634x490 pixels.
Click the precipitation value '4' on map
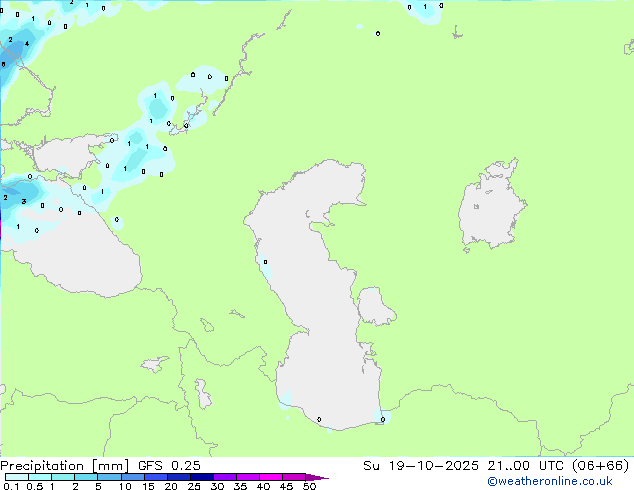pyautogui.click(x=27, y=44)
